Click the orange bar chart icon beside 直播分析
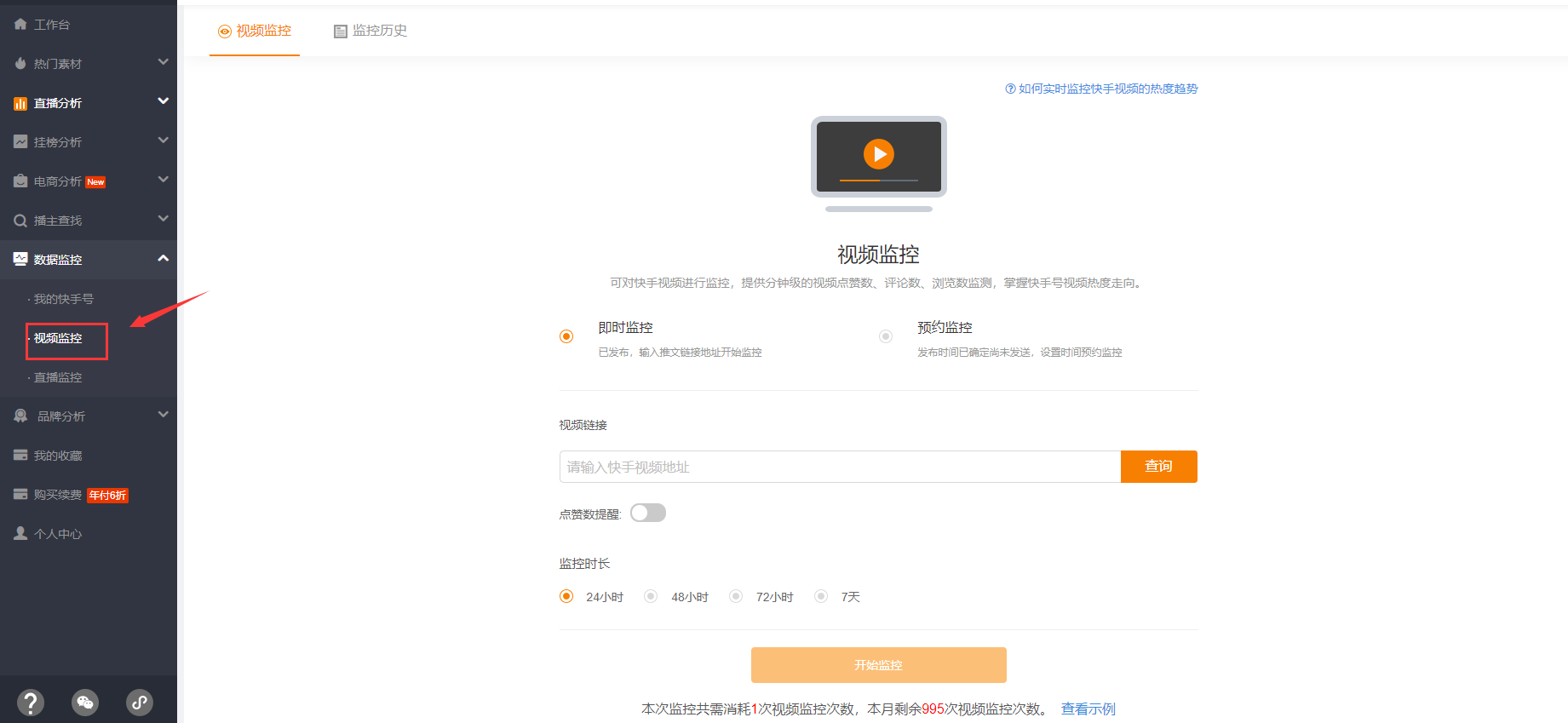Viewport: 1568px width, 723px height. 20,103
